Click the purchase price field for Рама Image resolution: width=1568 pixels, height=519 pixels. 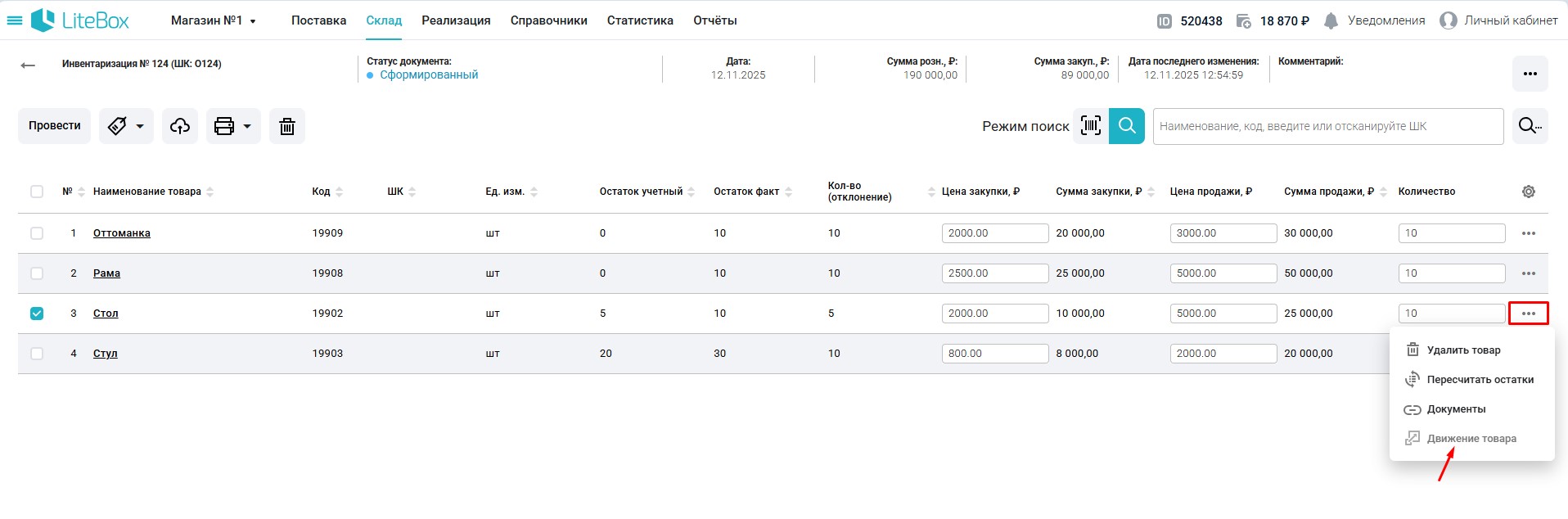(x=994, y=273)
